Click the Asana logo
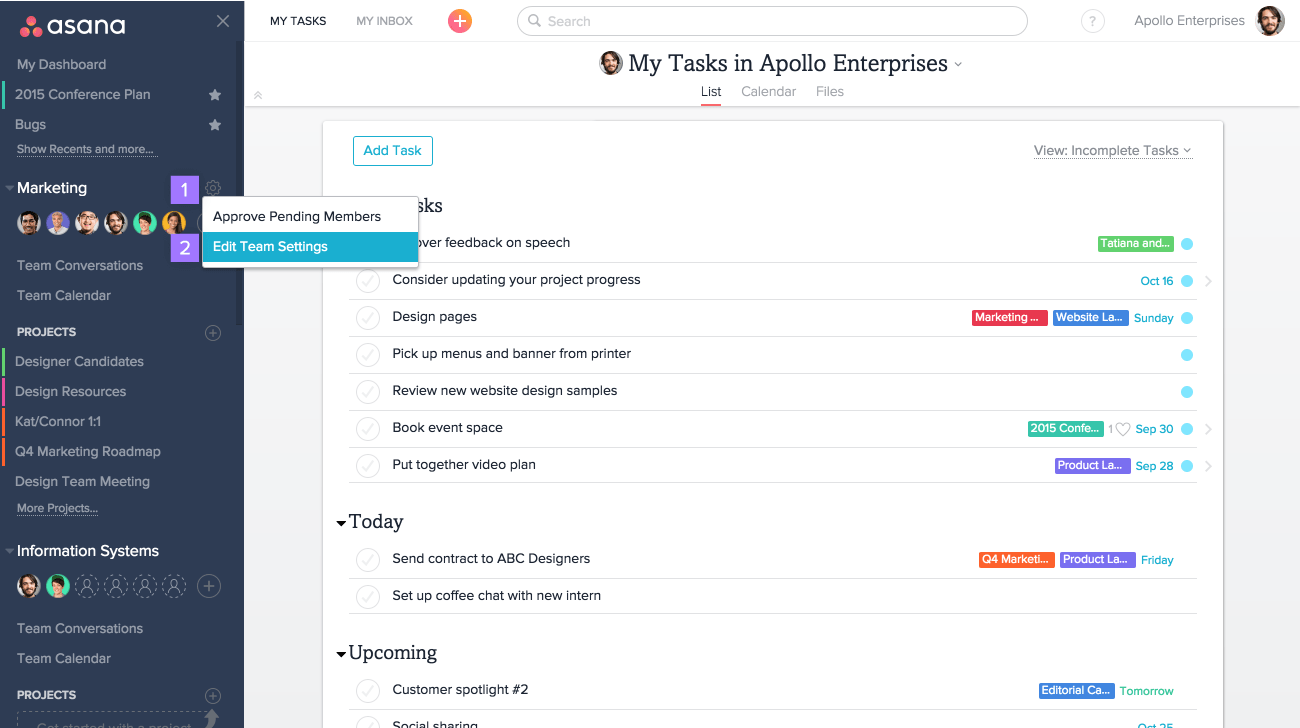Viewport: 1300px width, 728px height. [72, 25]
